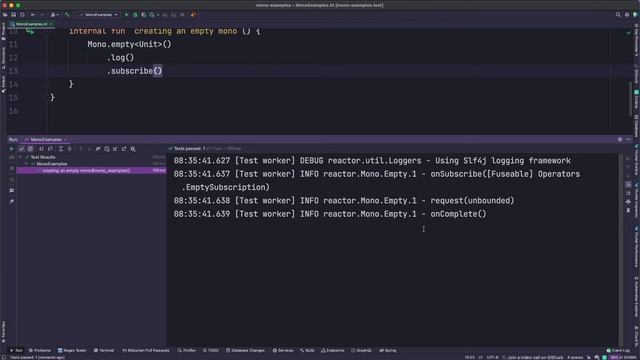Click the memory usage indicator in the status bar
This screenshot has width=640, height=360.
pyautogui.click(x=623, y=358)
